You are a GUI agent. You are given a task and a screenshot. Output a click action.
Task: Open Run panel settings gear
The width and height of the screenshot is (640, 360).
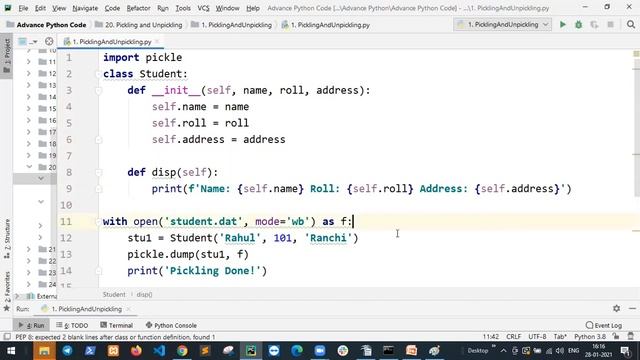point(616,309)
